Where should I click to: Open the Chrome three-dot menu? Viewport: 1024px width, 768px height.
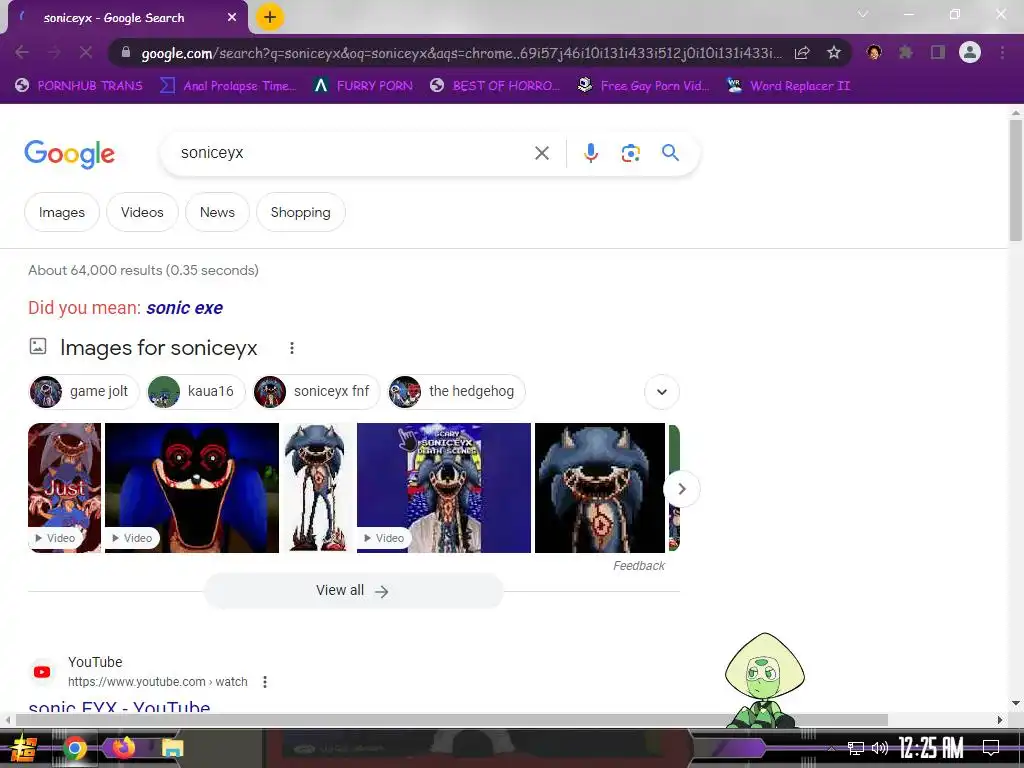pos(1002,52)
